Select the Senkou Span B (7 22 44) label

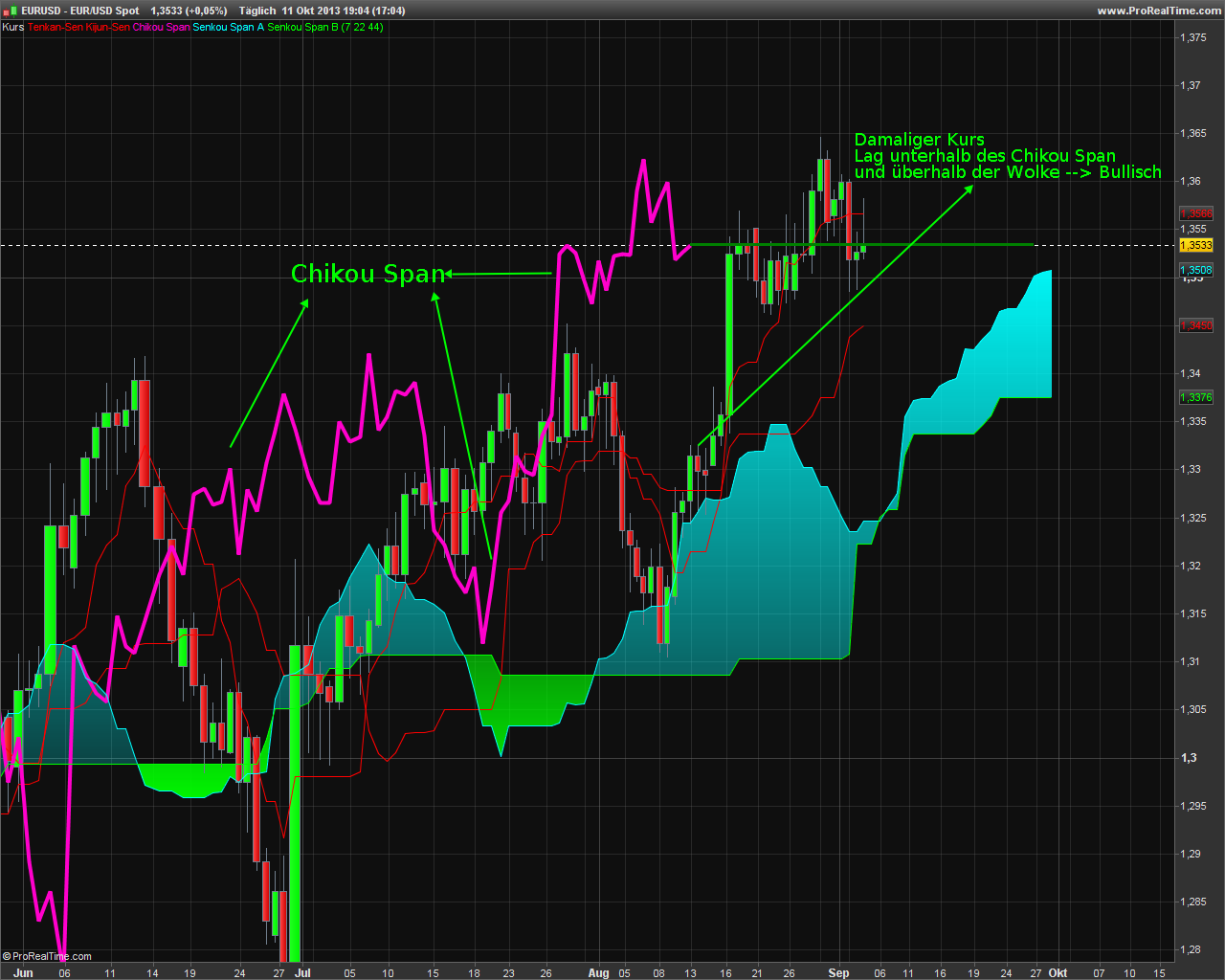[325, 27]
